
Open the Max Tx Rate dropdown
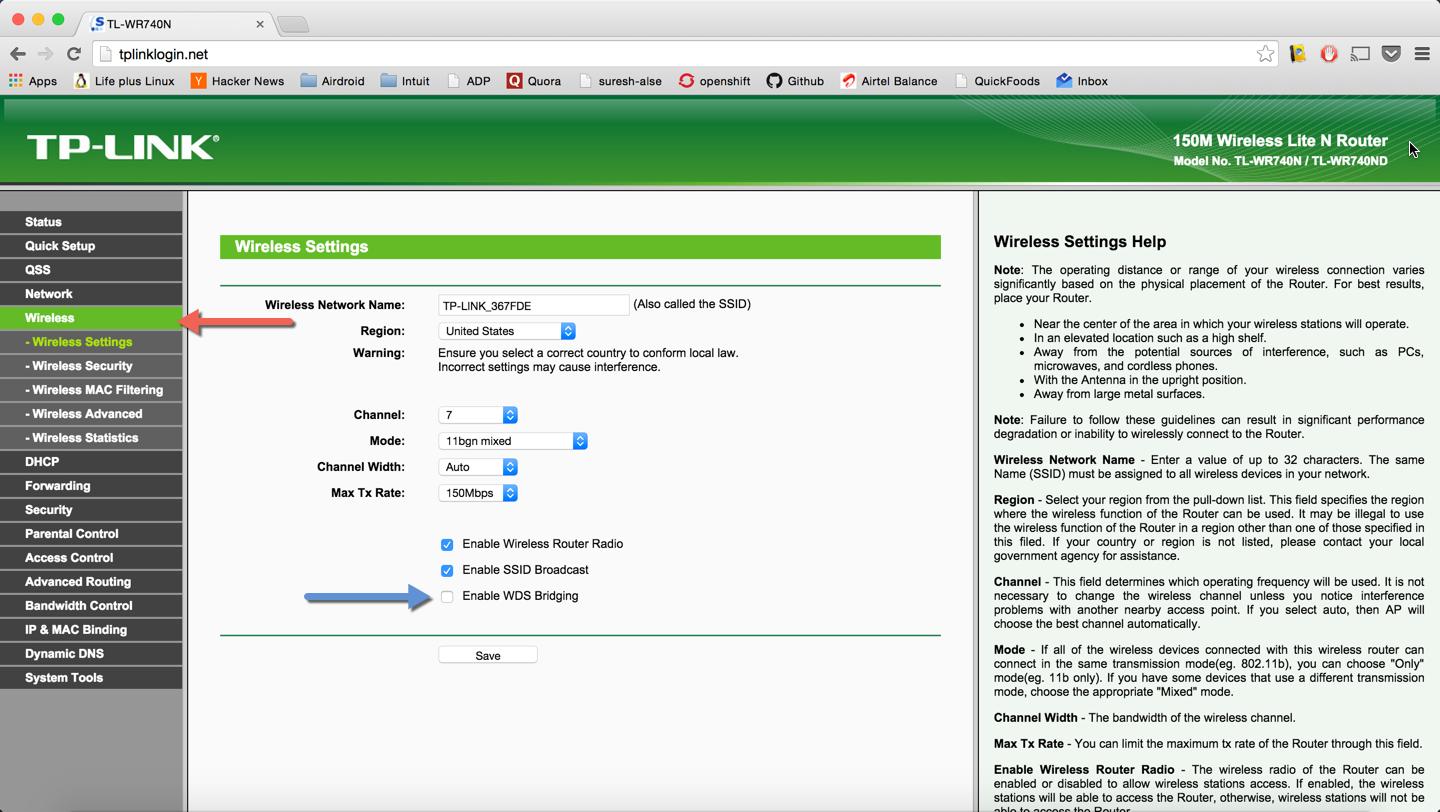[x=478, y=493]
